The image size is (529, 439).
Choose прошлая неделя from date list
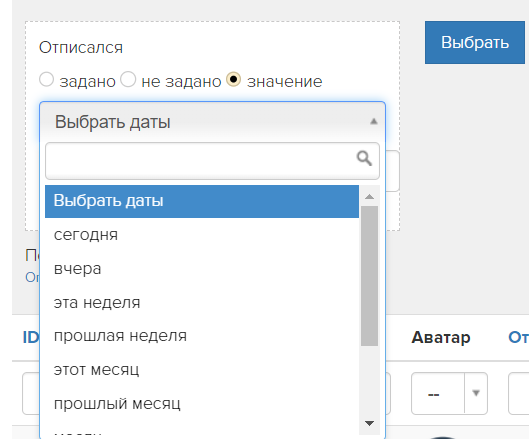[202, 336]
